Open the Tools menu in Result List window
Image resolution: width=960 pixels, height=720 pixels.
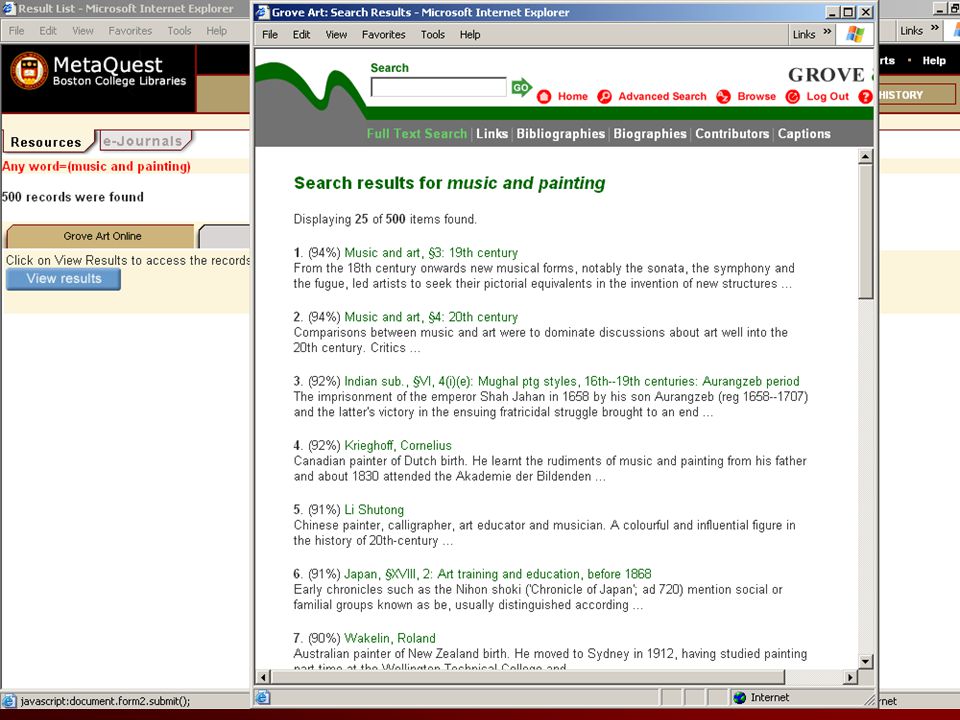click(x=179, y=31)
